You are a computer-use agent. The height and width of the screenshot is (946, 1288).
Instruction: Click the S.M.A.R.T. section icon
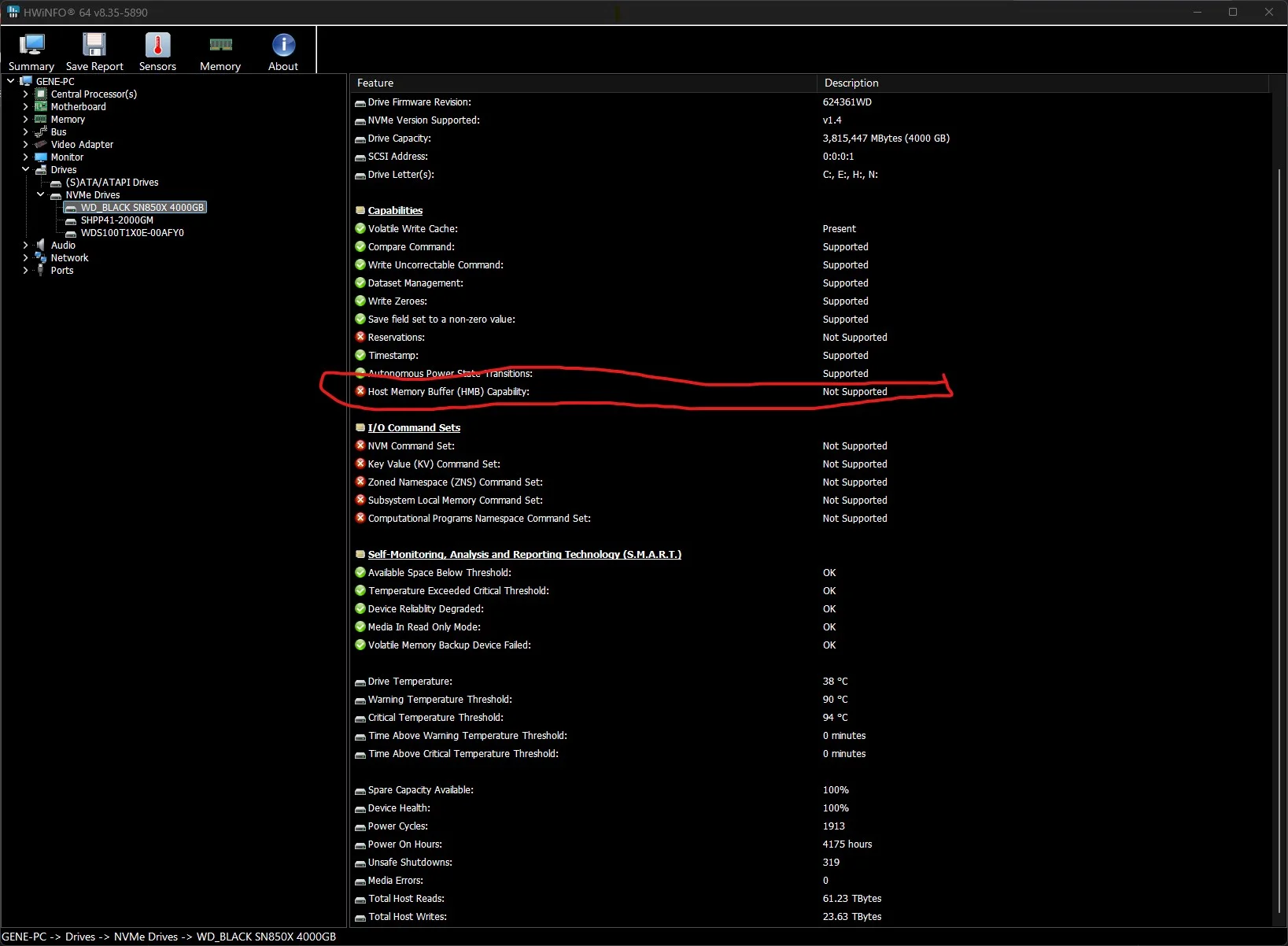click(360, 554)
